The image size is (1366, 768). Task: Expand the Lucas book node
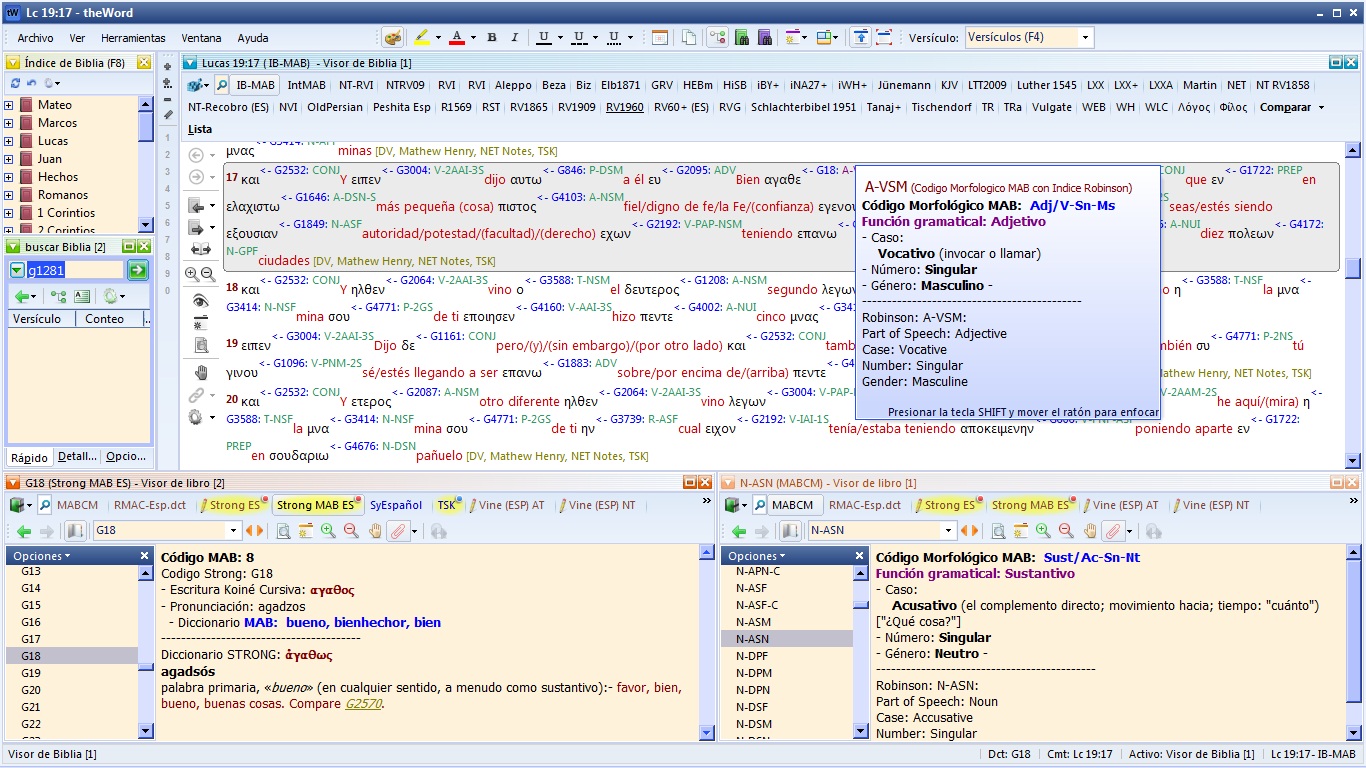point(9,141)
